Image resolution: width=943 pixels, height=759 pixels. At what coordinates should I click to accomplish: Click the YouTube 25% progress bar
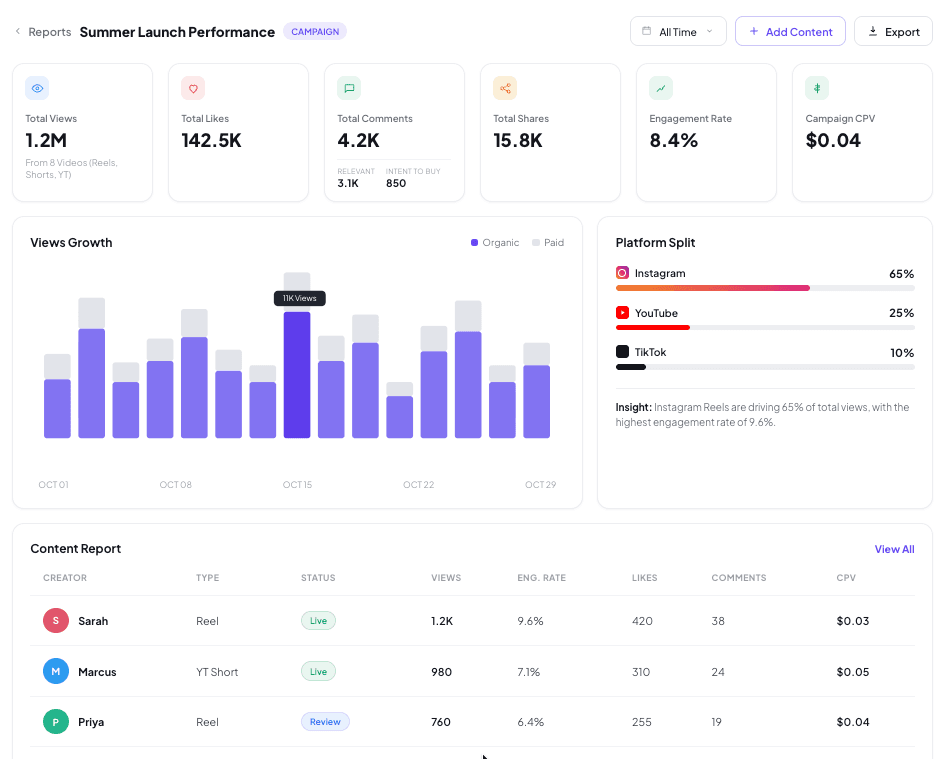(765, 328)
